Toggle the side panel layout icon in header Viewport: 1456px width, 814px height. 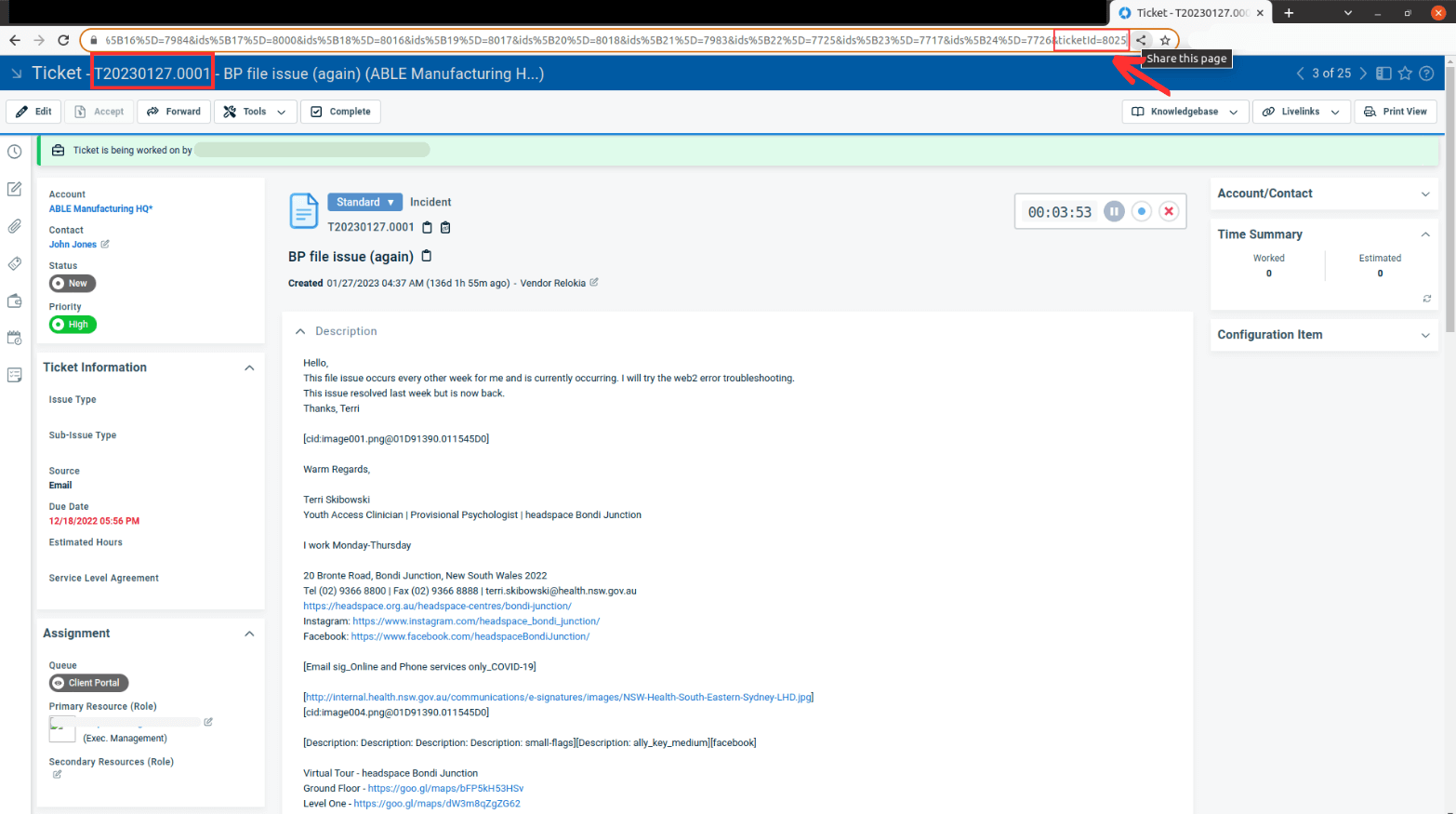pyautogui.click(x=1383, y=73)
